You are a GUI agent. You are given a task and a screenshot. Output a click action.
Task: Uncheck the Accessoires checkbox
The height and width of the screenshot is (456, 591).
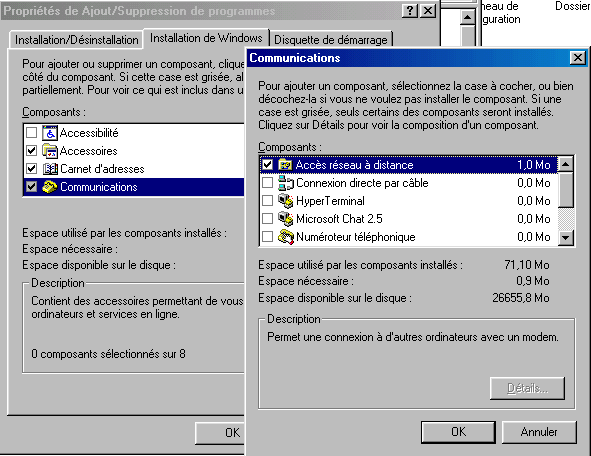31,151
